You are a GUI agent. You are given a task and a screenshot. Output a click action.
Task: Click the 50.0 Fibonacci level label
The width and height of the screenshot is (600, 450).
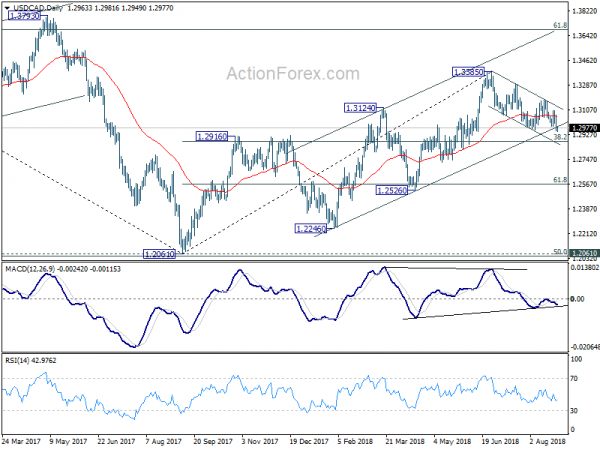click(560, 241)
